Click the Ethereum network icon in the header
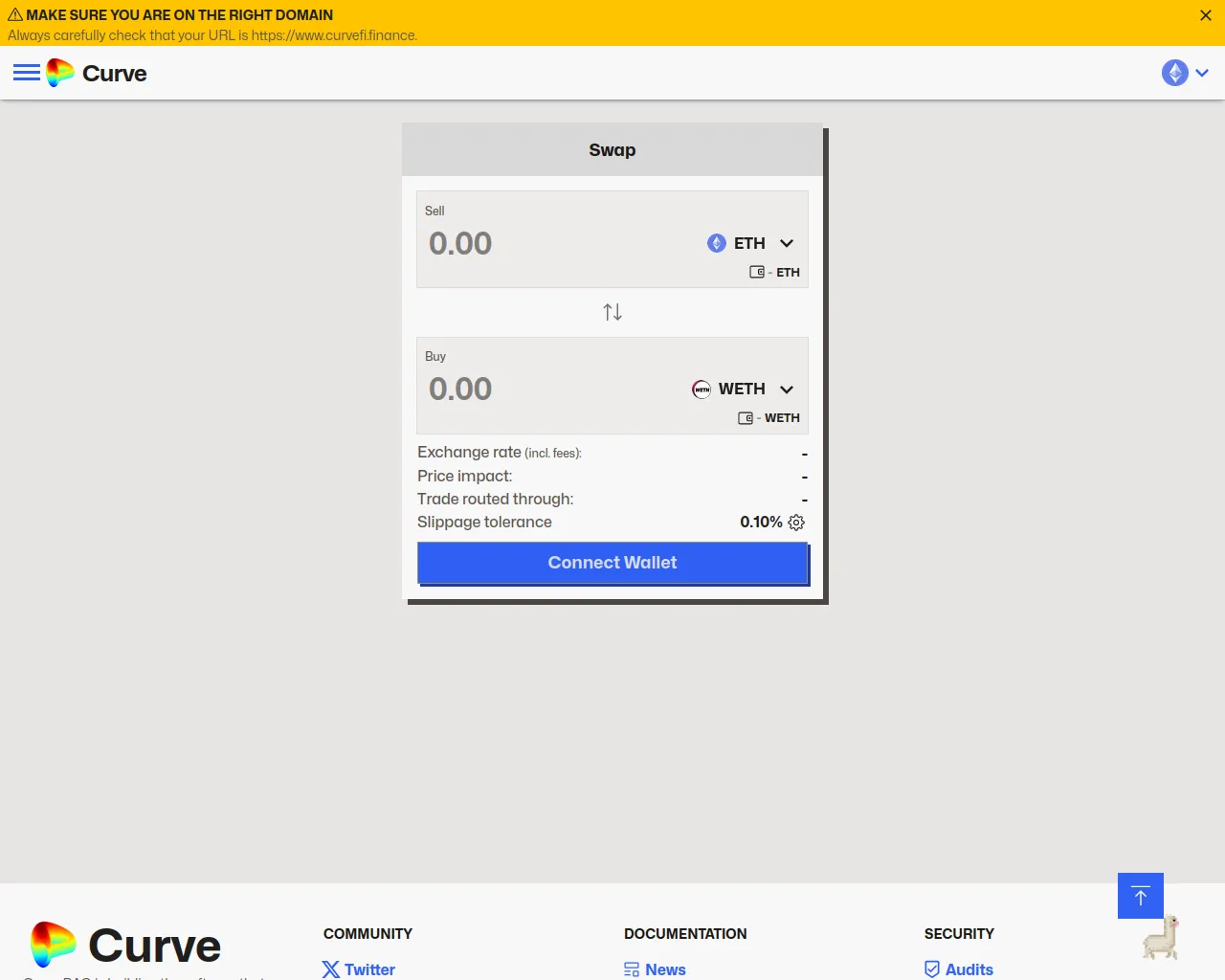 pos(1175,73)
